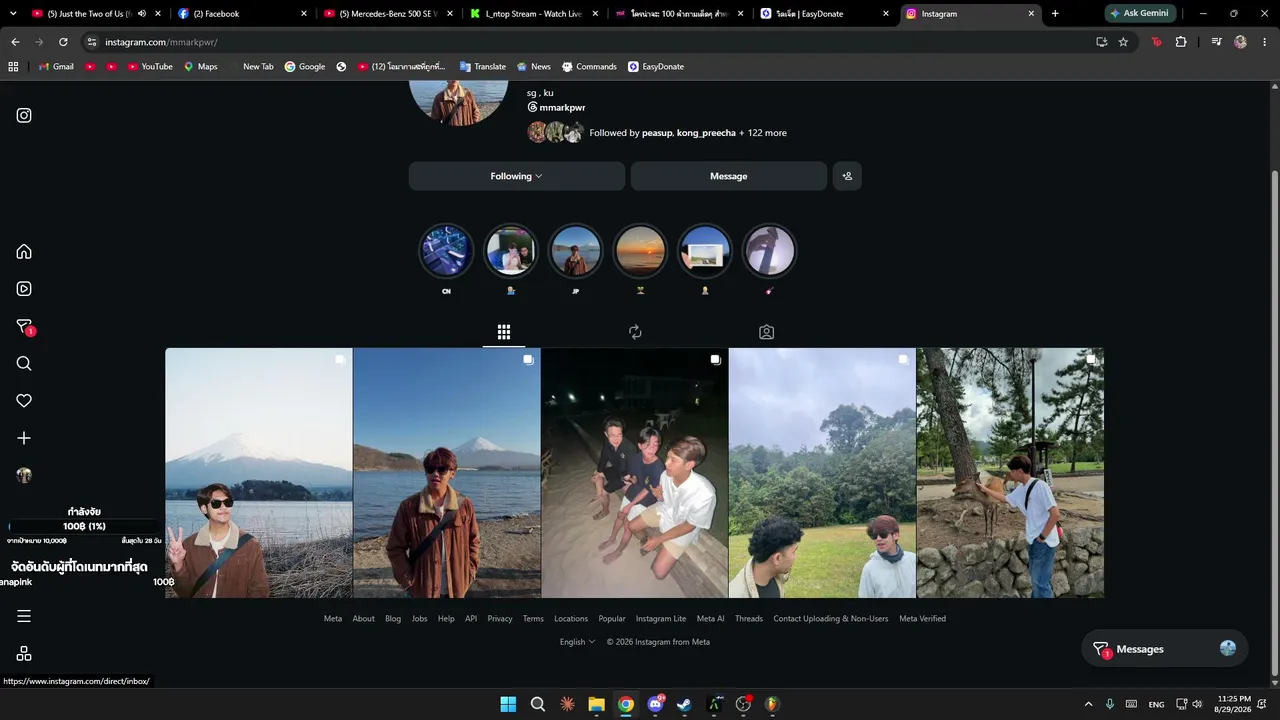Click the Message button on the profile
Image resolution: width=1280 pixels, height=720 pixels.
[x=728, y=176]
